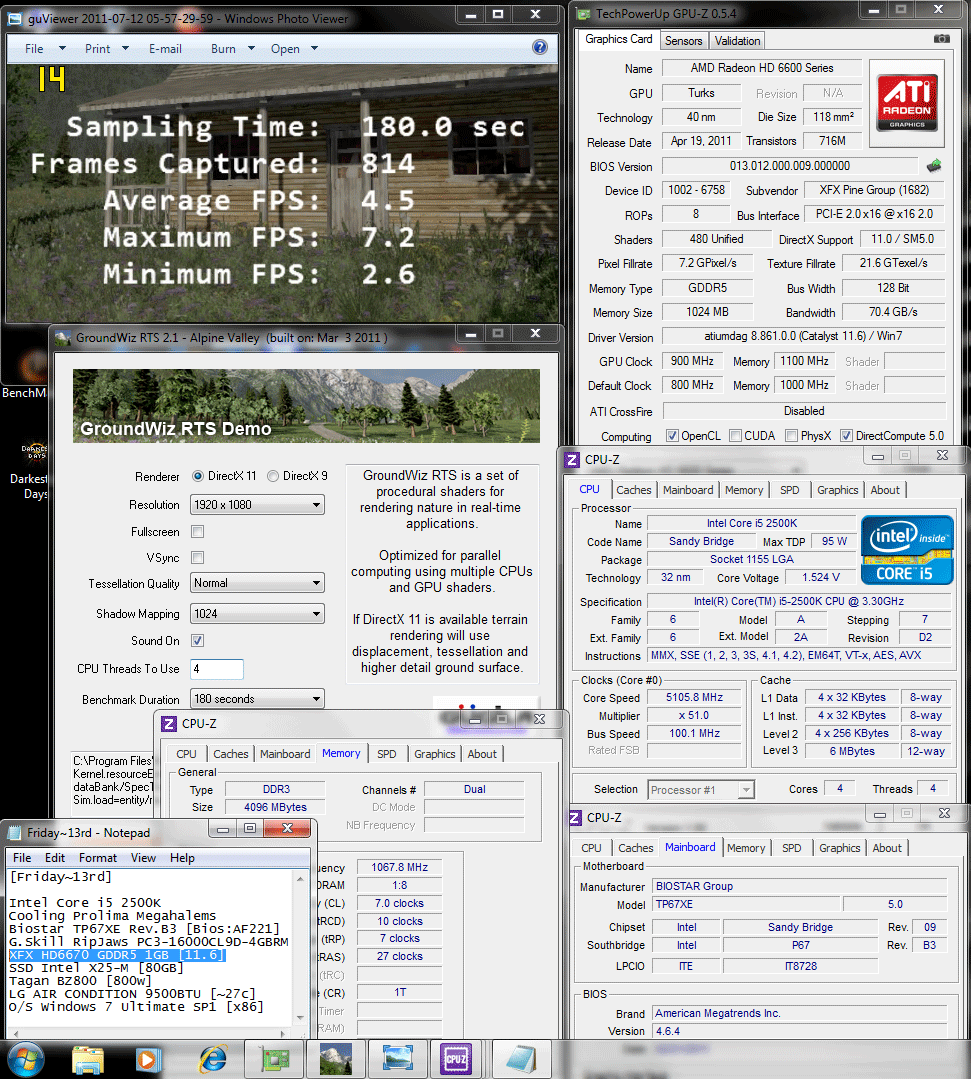Switch to GroundWiz via taskbar mountain icon

tap(336, 1060)
